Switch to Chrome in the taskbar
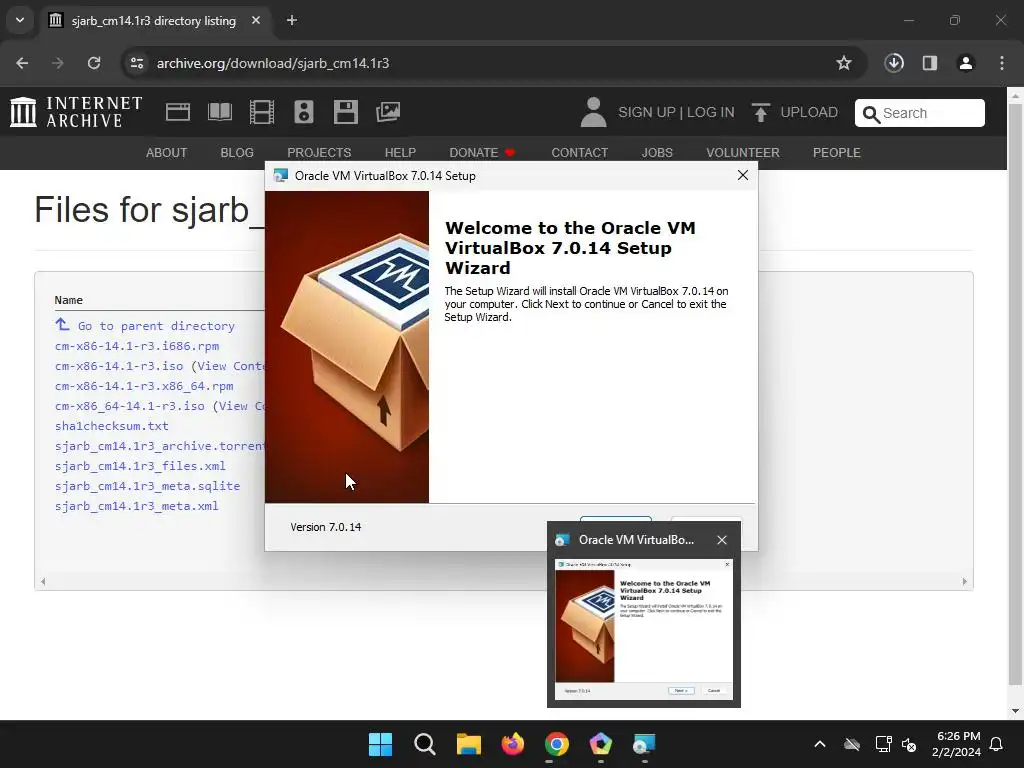 (556, 744)
